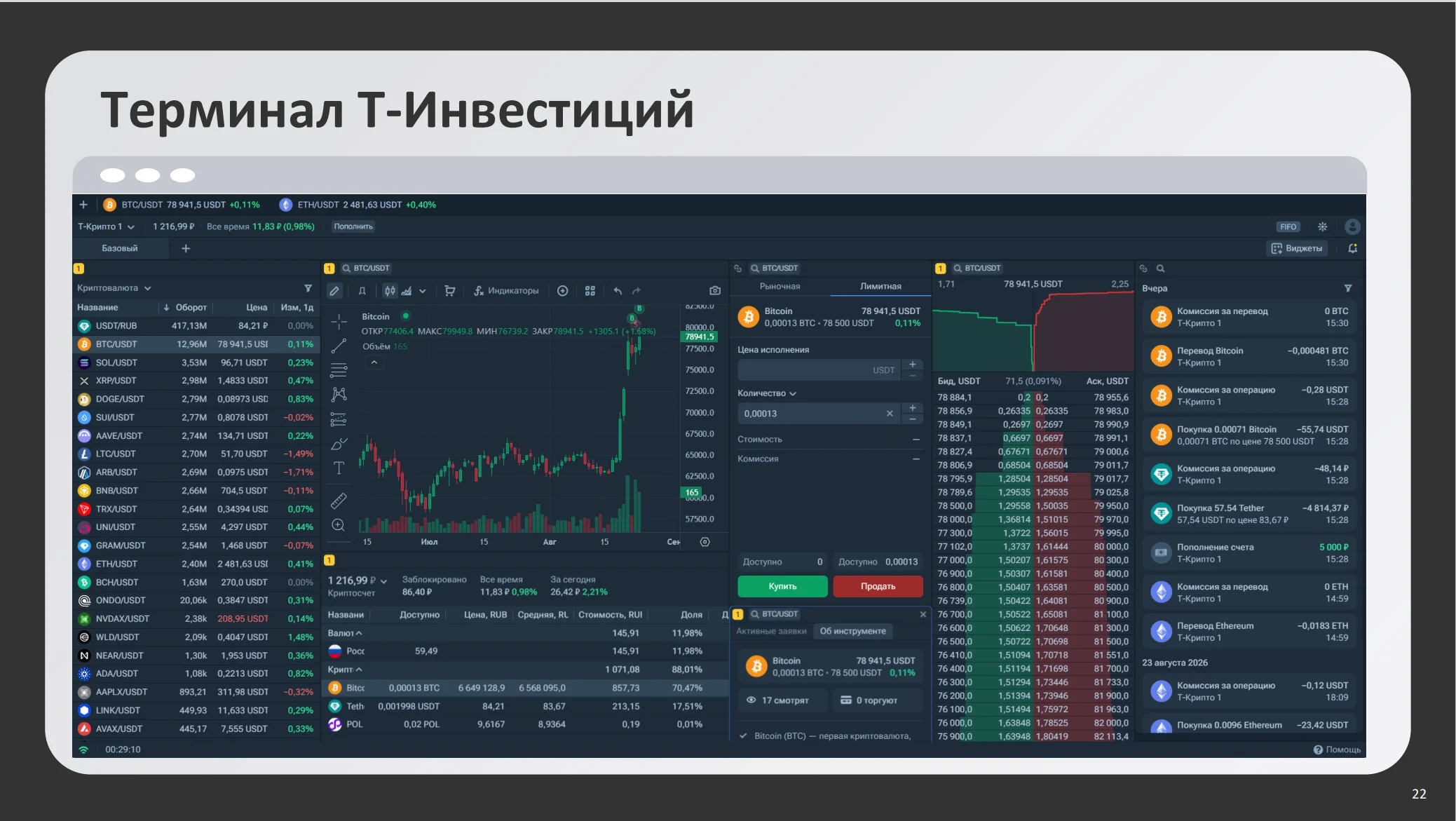Open the cart trading icon on chart toolbar
The image size is (1456, 821).
pyautogui.click(x=450, y=291)
